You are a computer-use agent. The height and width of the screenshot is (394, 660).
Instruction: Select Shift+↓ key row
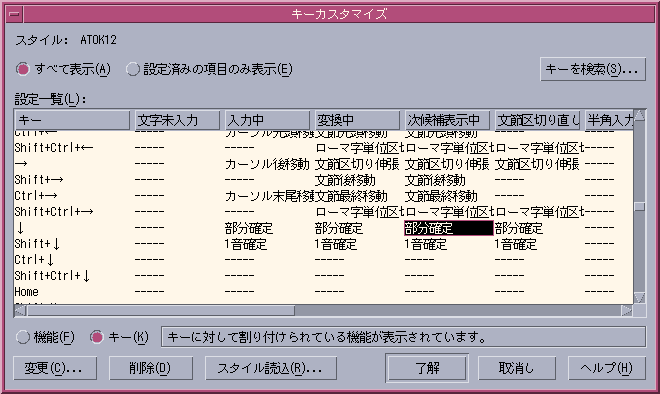[323, 244]
